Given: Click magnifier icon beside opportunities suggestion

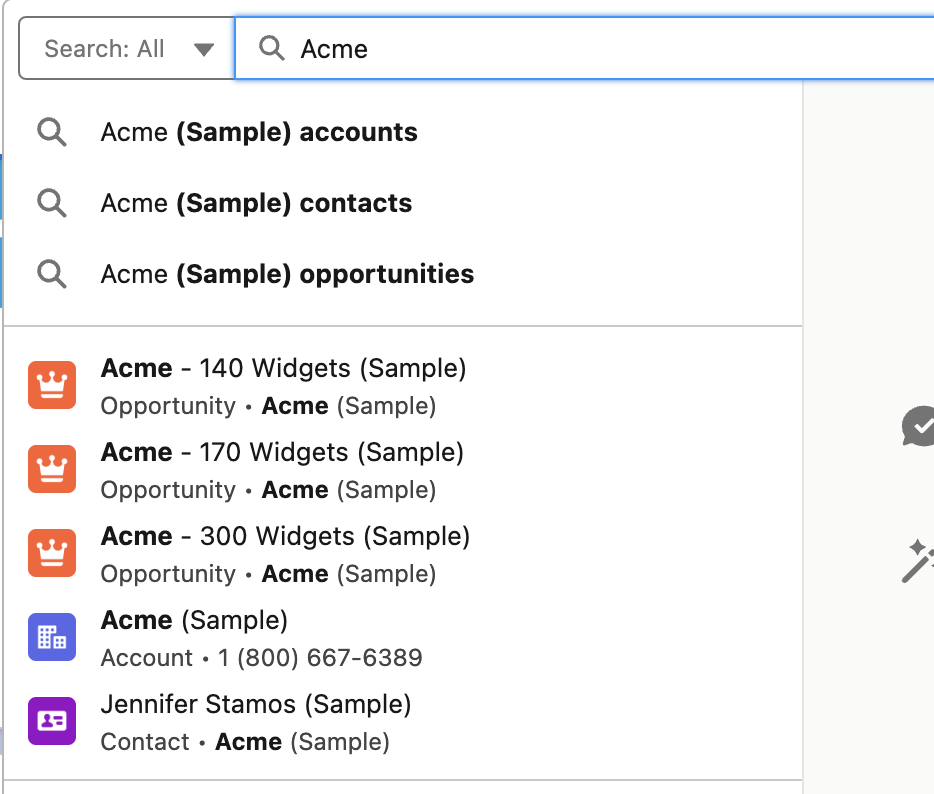Looking at the screenshot, I should (52, 274).
